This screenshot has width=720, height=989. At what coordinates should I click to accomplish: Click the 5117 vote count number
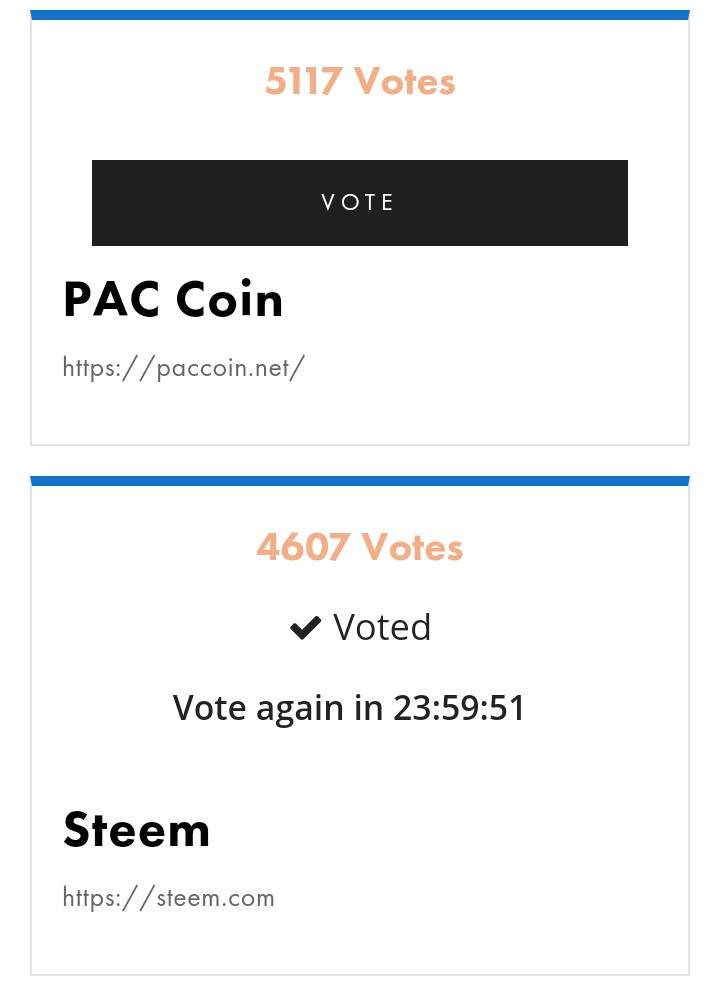[x=303, y=82]
